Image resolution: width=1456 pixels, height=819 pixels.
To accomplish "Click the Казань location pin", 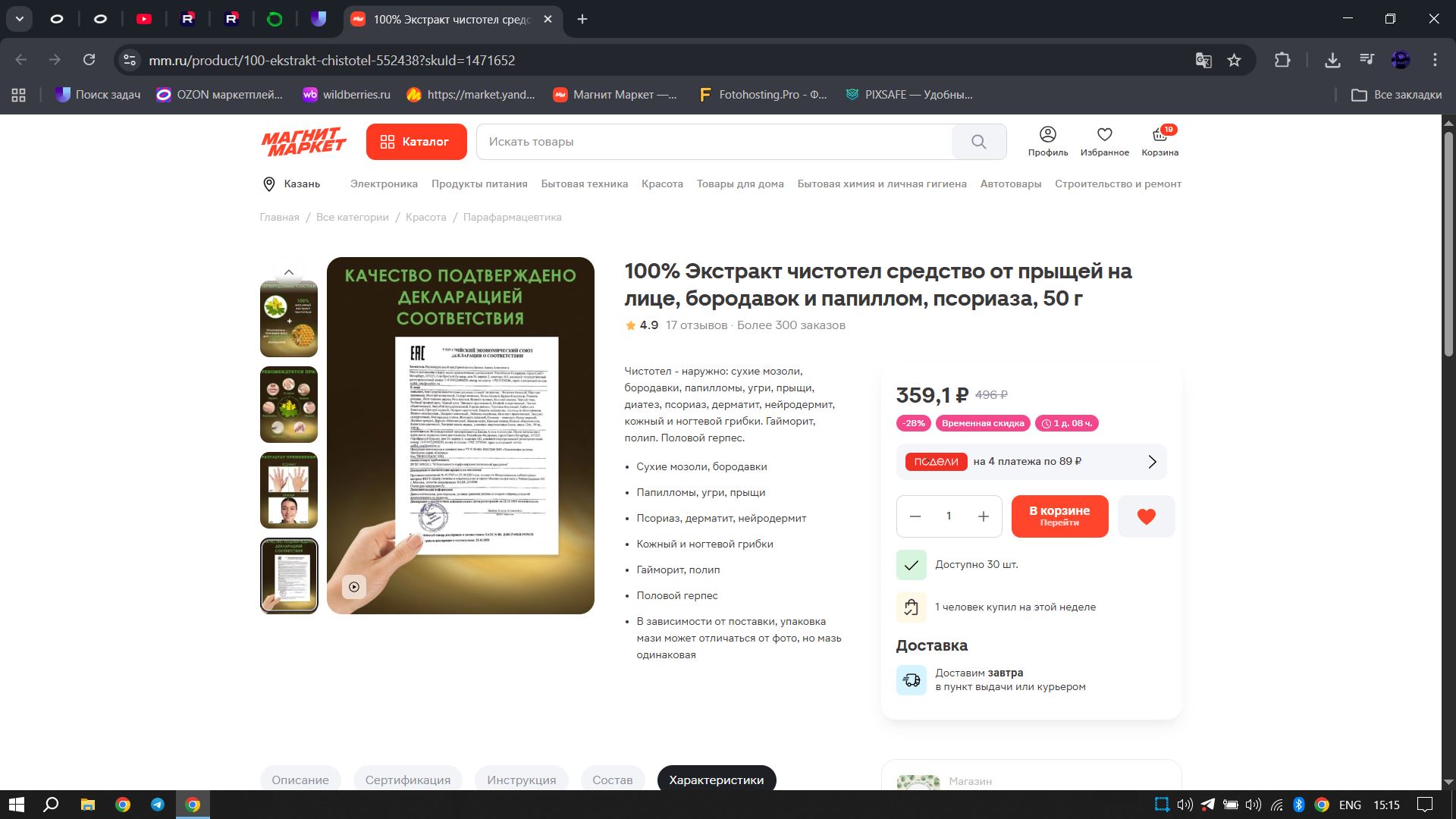I will click(x=268, y=184).
